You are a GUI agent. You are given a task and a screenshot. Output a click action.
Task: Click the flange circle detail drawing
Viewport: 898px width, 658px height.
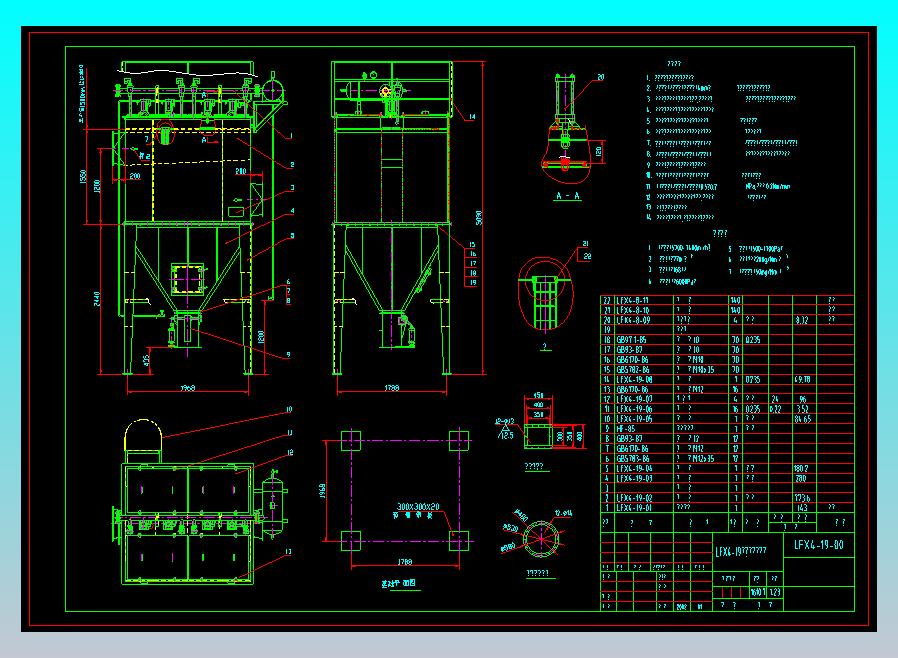tap(540, 538)
